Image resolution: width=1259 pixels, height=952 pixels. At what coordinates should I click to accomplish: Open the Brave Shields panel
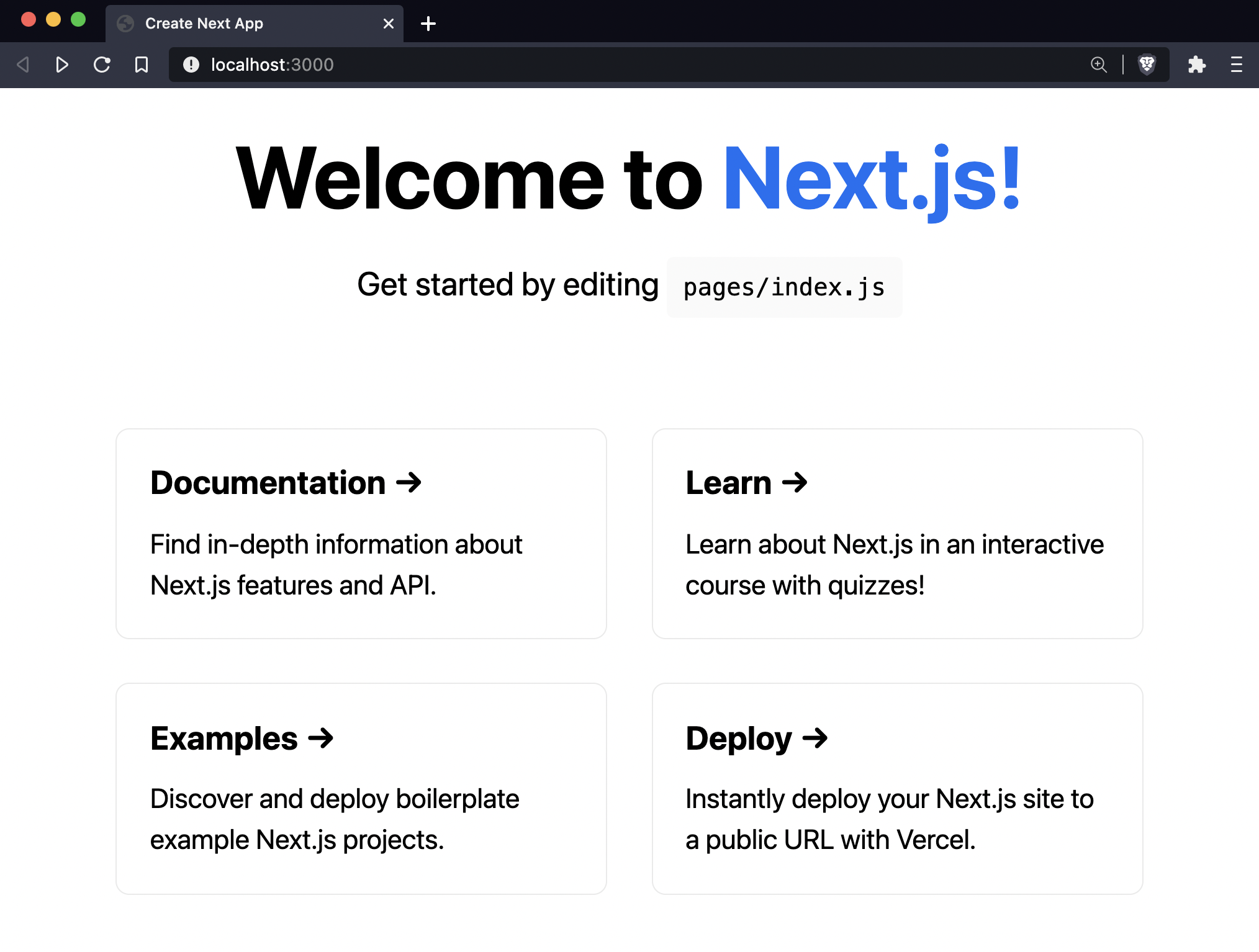pos(1147,65)
